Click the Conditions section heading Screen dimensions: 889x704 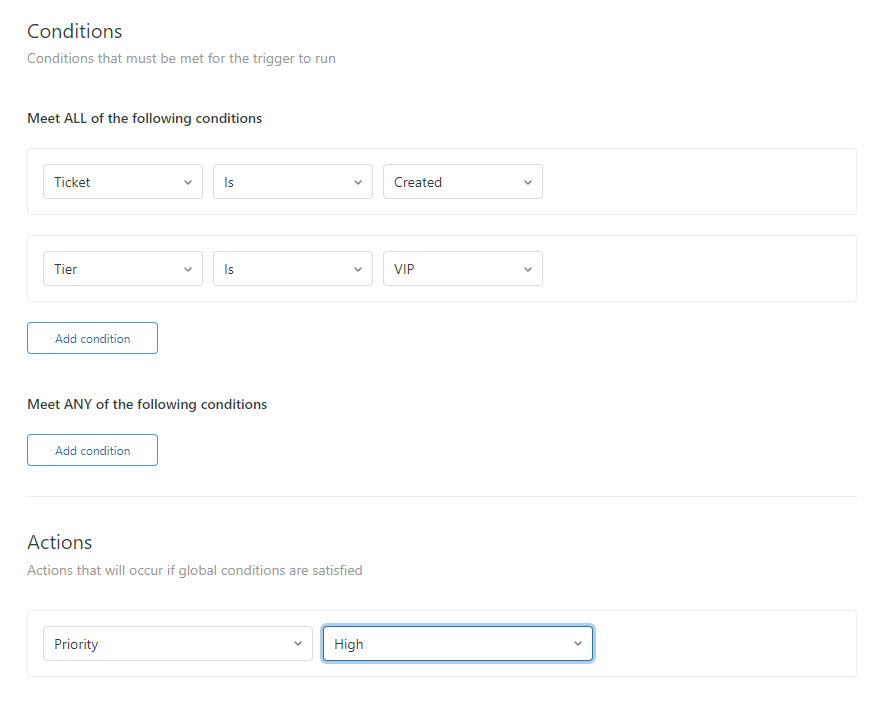(74, 32)
